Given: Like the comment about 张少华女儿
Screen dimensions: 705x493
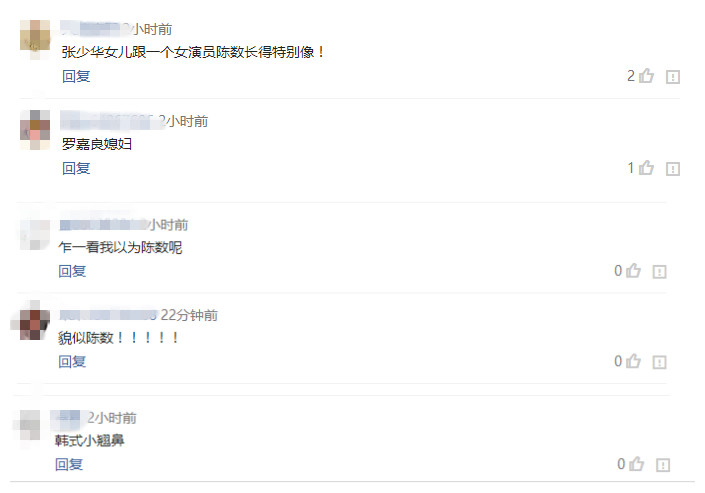Looking at the screenshot, I should click(646, 76).
